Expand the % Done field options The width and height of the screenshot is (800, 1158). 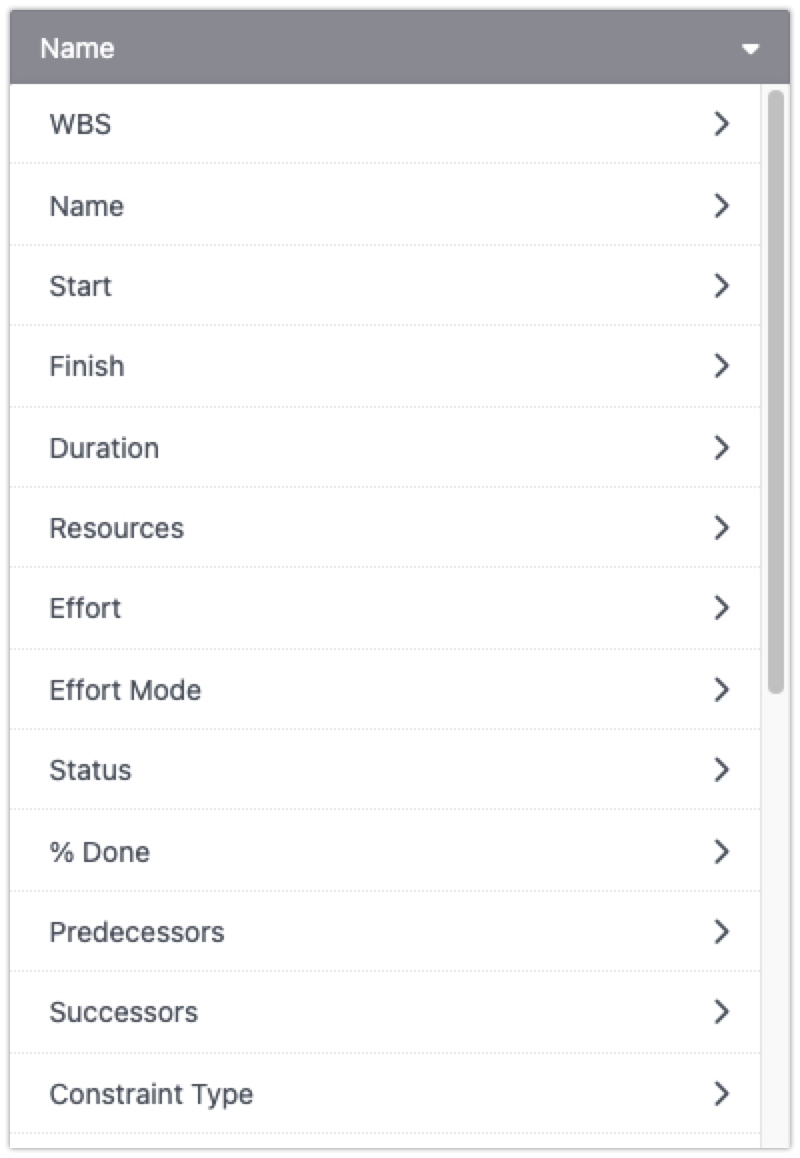[722, 852]
